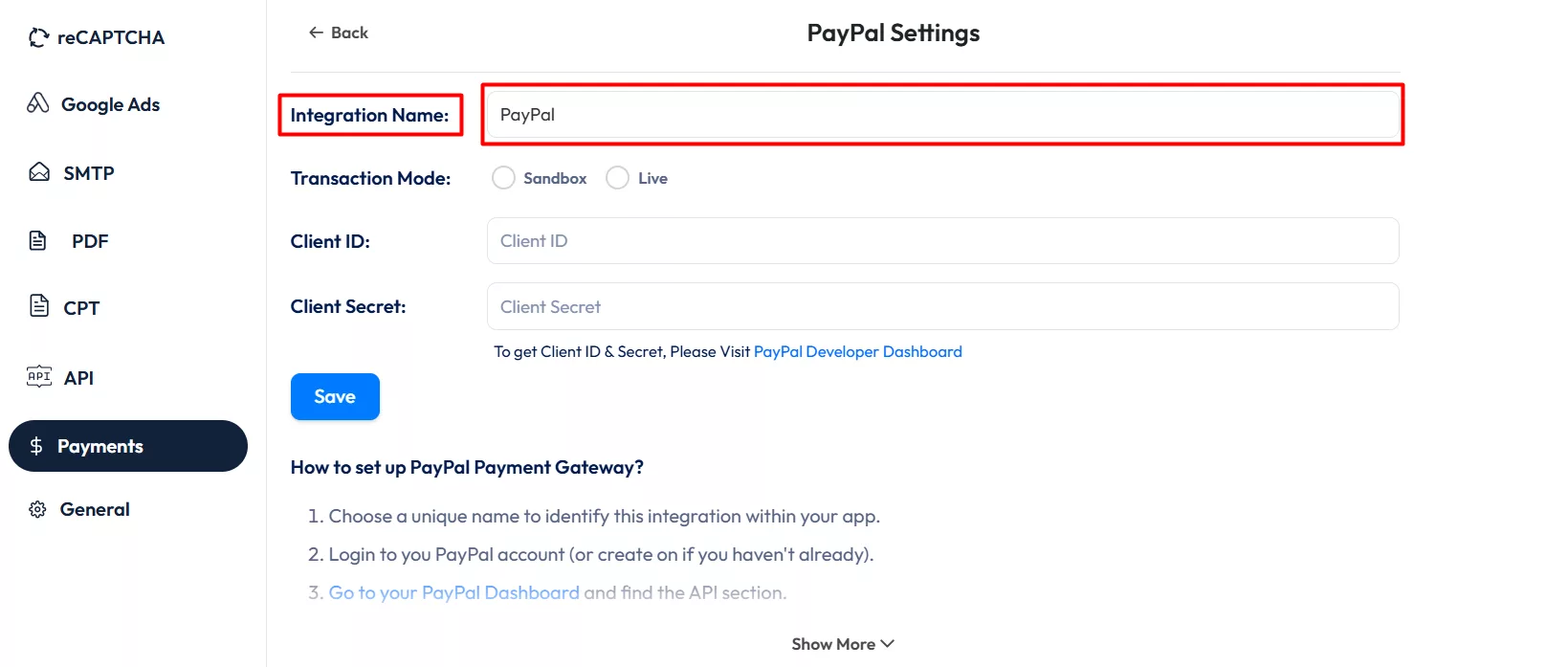The image size is (1568, 667).
Task: Click inside the Client ID field
Action: 940,240
